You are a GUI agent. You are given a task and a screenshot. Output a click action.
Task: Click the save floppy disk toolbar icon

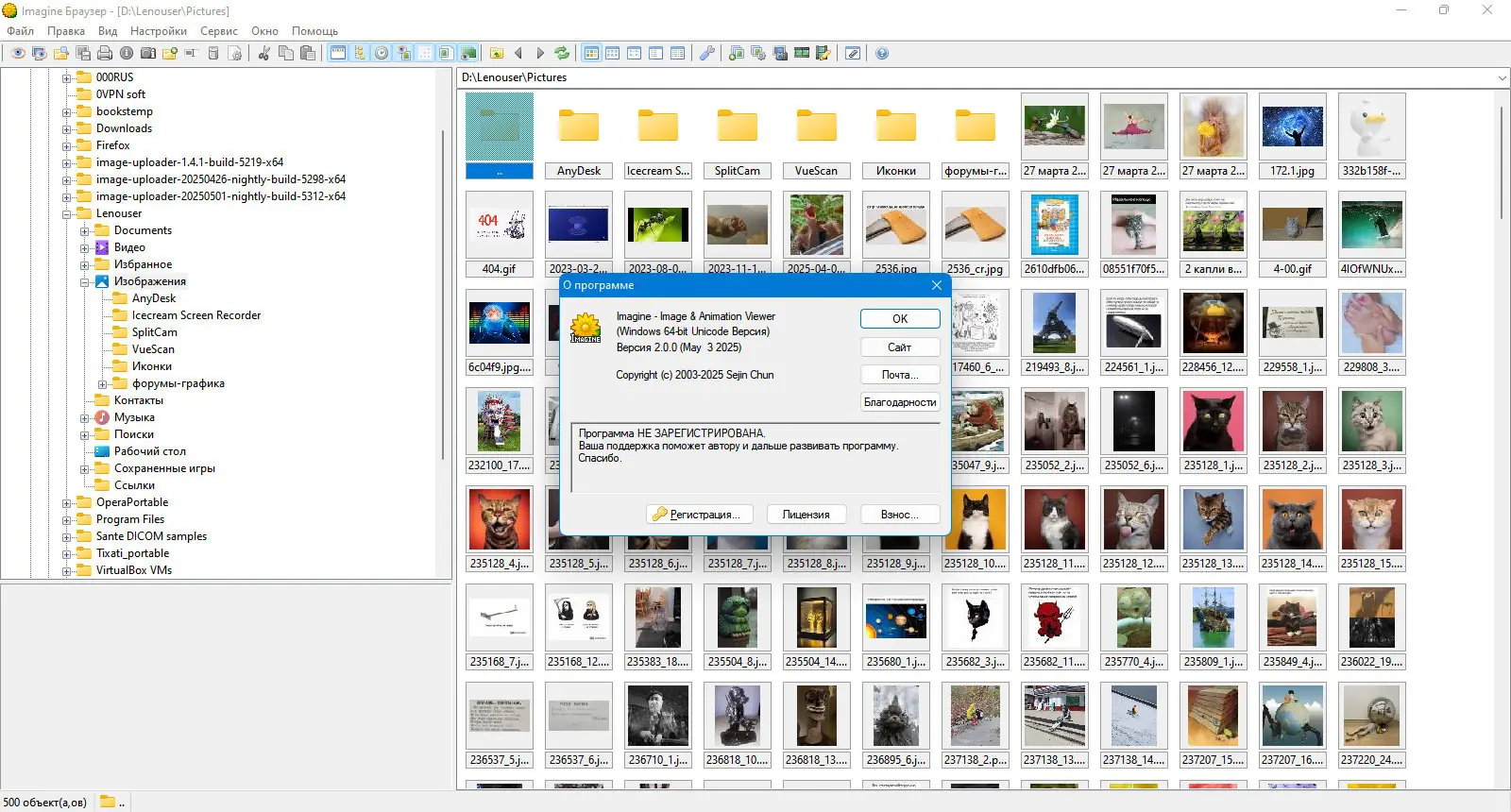[x=83, y=54]
